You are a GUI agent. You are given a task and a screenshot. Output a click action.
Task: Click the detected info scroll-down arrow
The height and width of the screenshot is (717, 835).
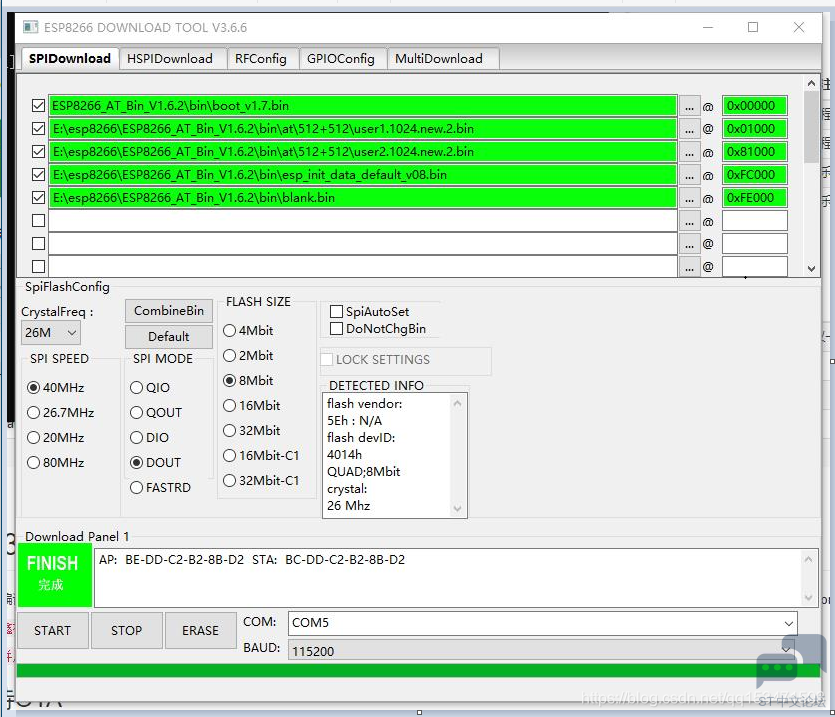coord(457,508)
